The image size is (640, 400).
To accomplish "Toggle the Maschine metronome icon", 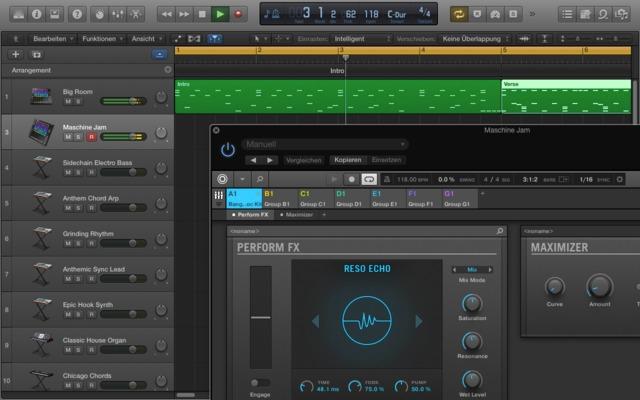I will tap(387, 179).
